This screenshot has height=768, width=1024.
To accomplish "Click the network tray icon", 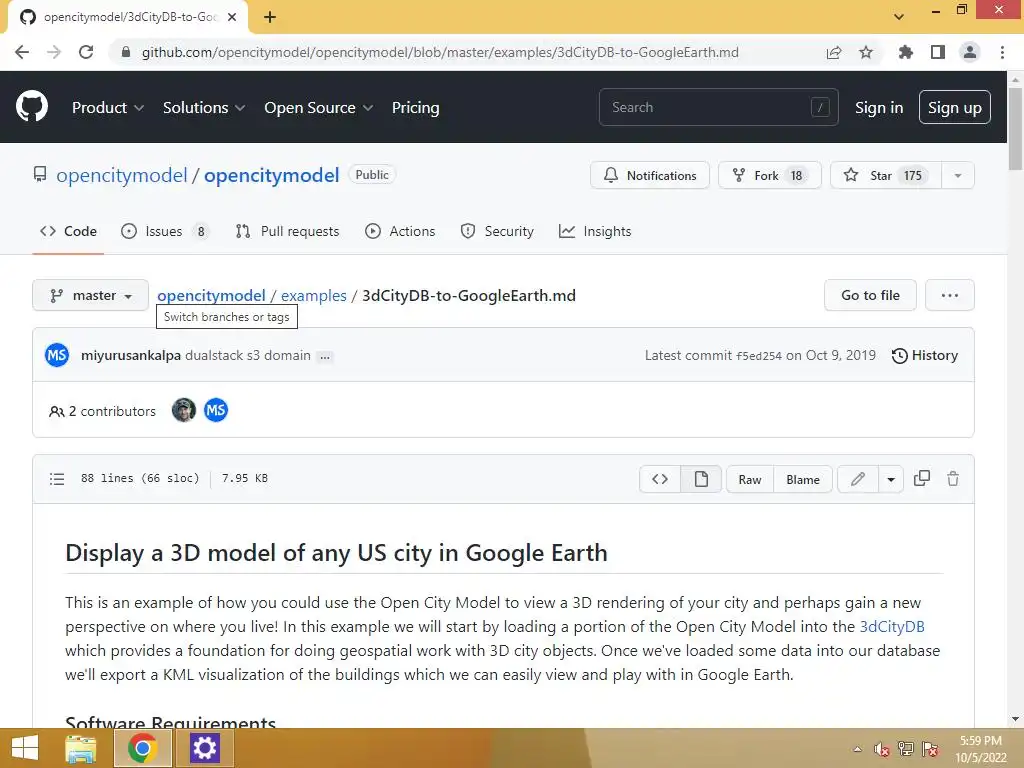I will click(x=906, y=748).
